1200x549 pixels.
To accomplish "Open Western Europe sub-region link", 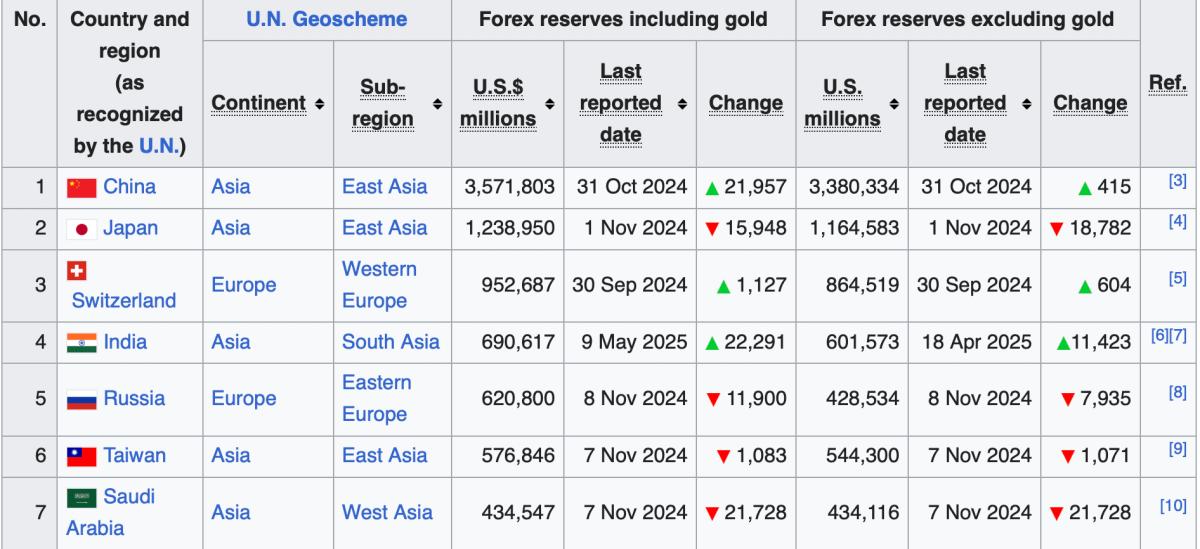I will [x=380, y=286].
